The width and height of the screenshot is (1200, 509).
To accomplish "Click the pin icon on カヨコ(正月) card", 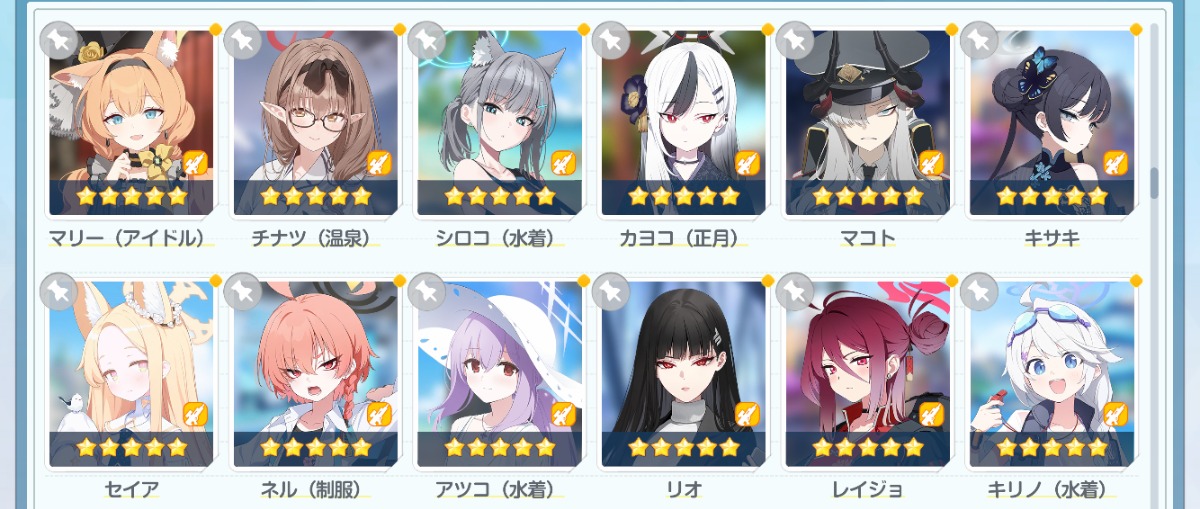I will point(611,40).
